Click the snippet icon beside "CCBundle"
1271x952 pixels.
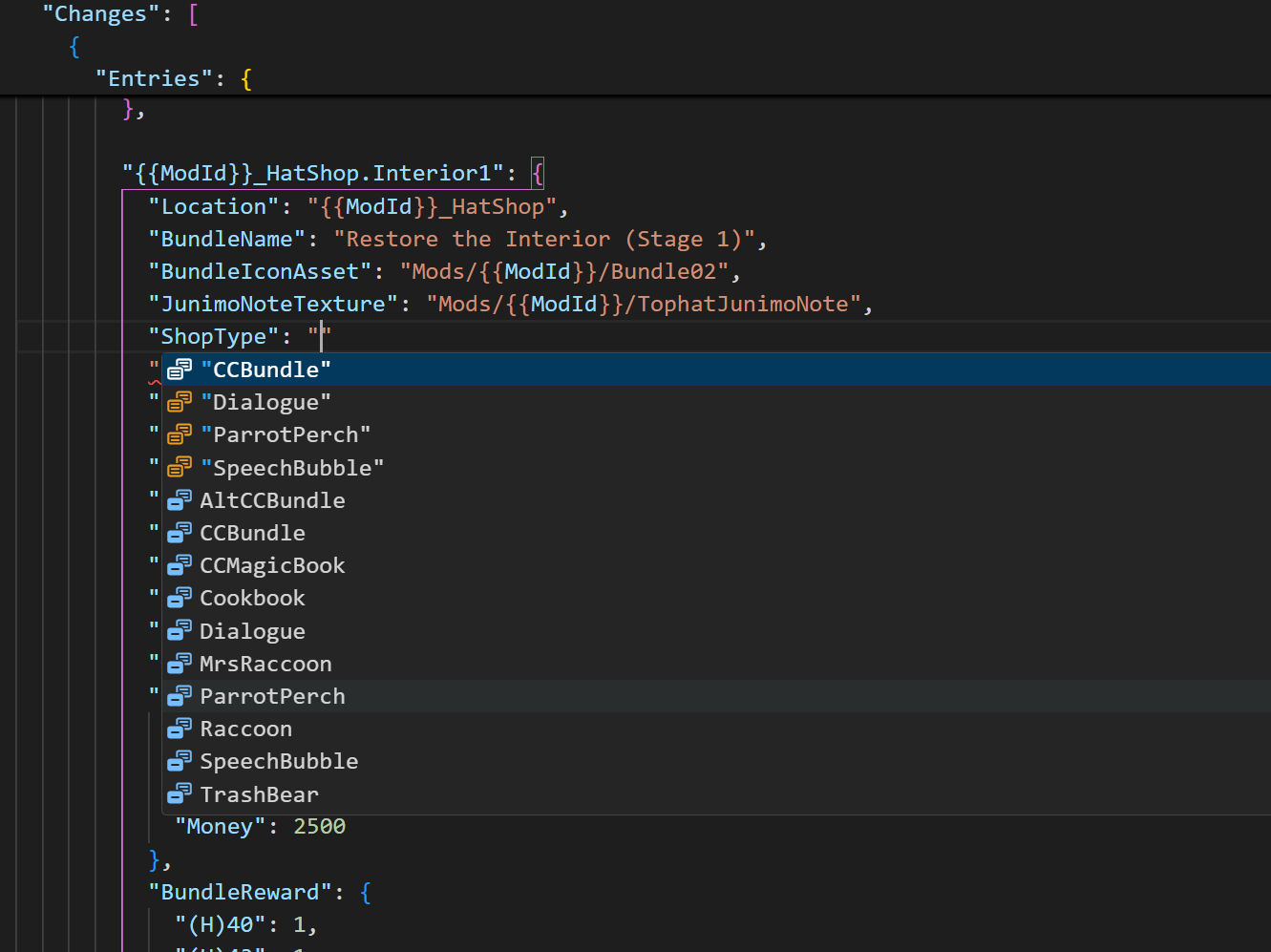(x=180, y=369)
